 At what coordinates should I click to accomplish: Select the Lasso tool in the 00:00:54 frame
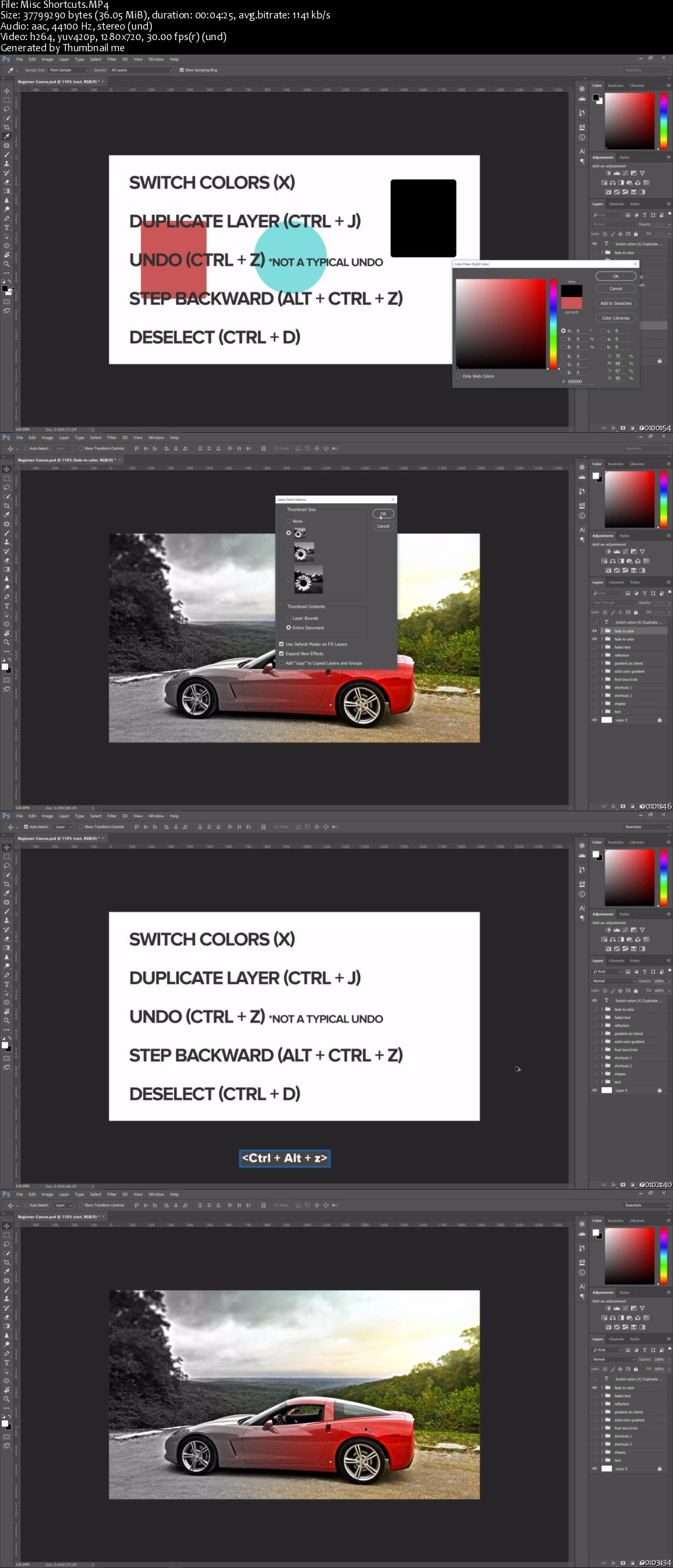pos(7,109)
